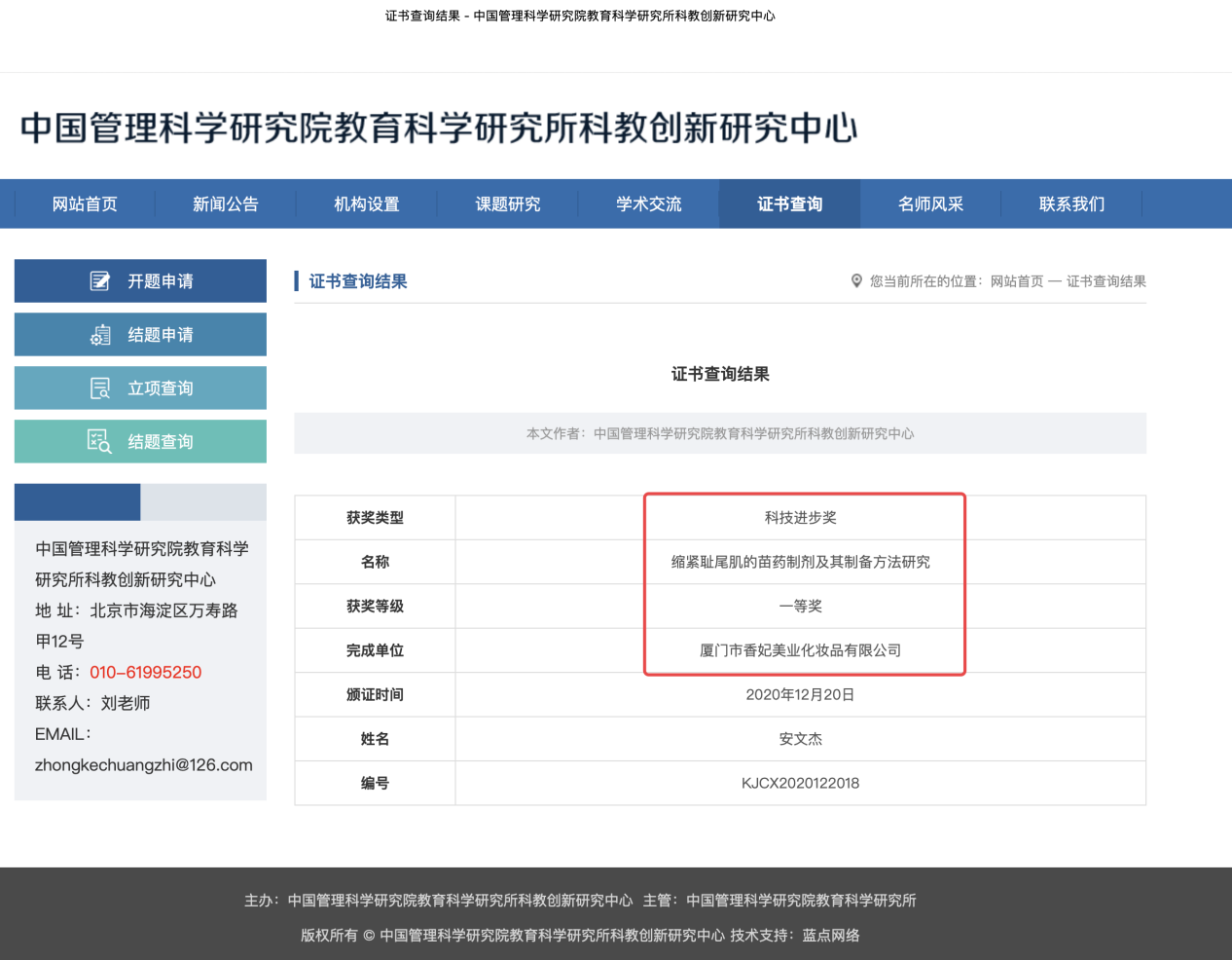The height and width of the screenshot is (960, 1232).
Task: Click the 蓝点网络 footer link
Action: click(831, 936)
